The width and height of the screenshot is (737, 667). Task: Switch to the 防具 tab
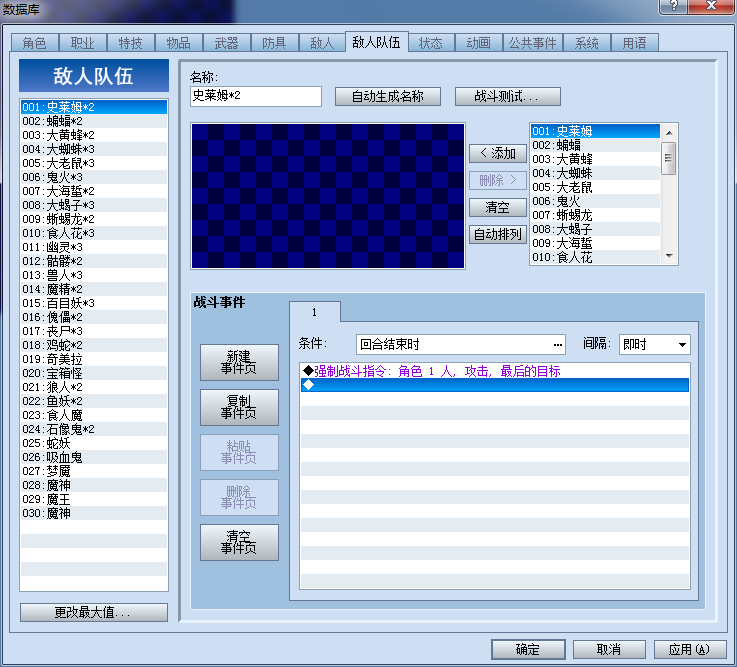(x=274, y=43)
